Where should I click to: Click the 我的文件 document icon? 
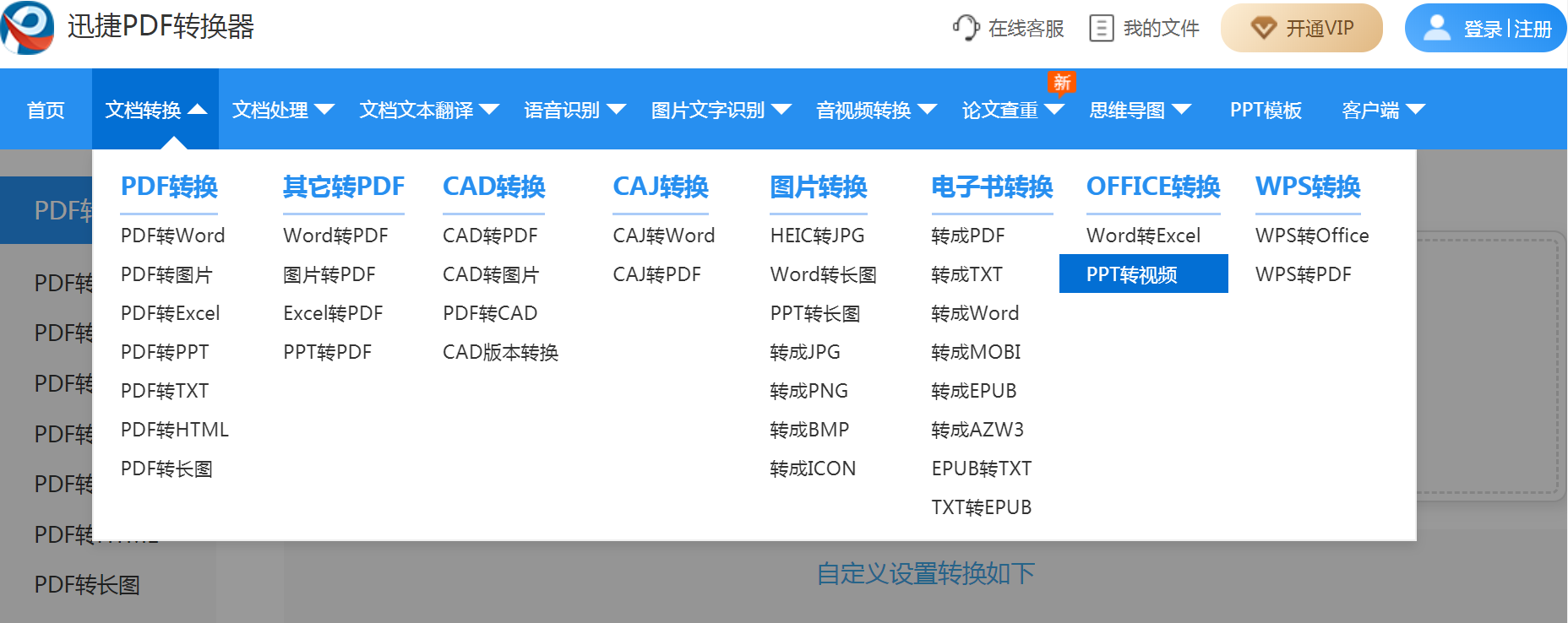1102,28
